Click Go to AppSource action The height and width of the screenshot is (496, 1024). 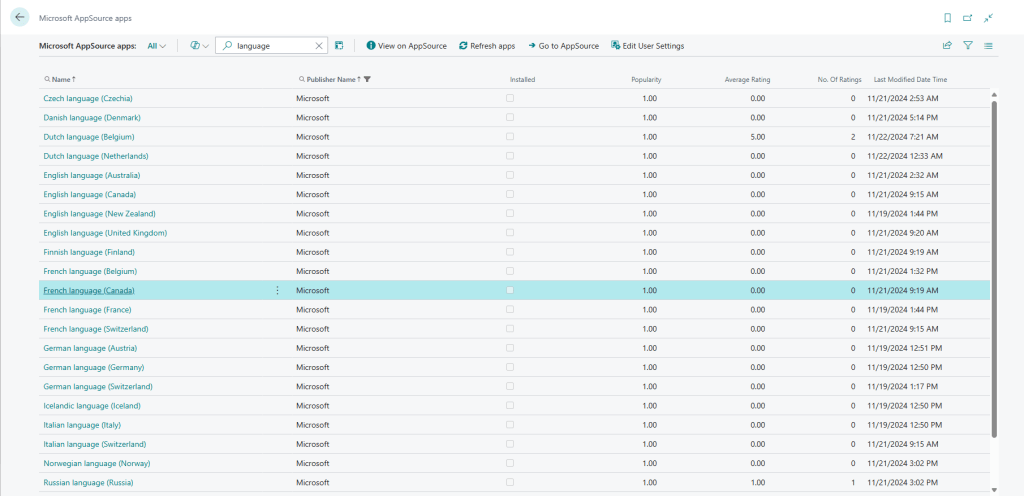[x=564, y=46]
